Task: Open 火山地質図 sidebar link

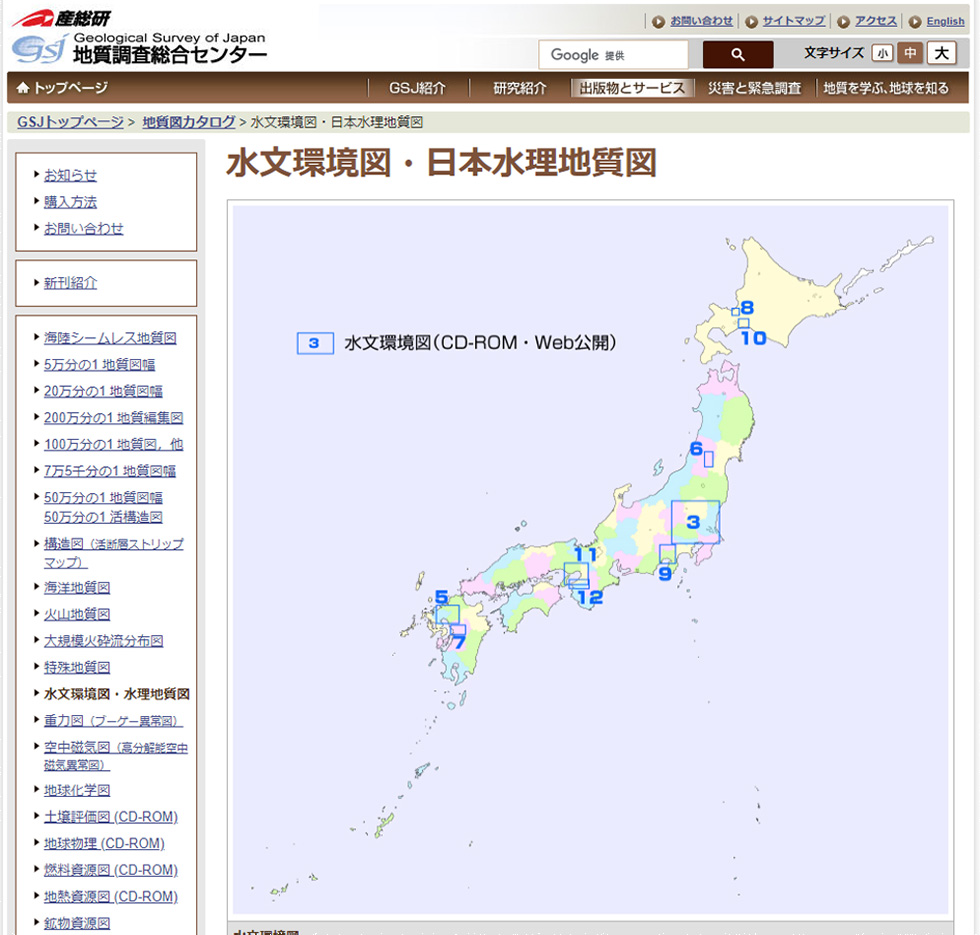Action: click(x=77, y=614)
